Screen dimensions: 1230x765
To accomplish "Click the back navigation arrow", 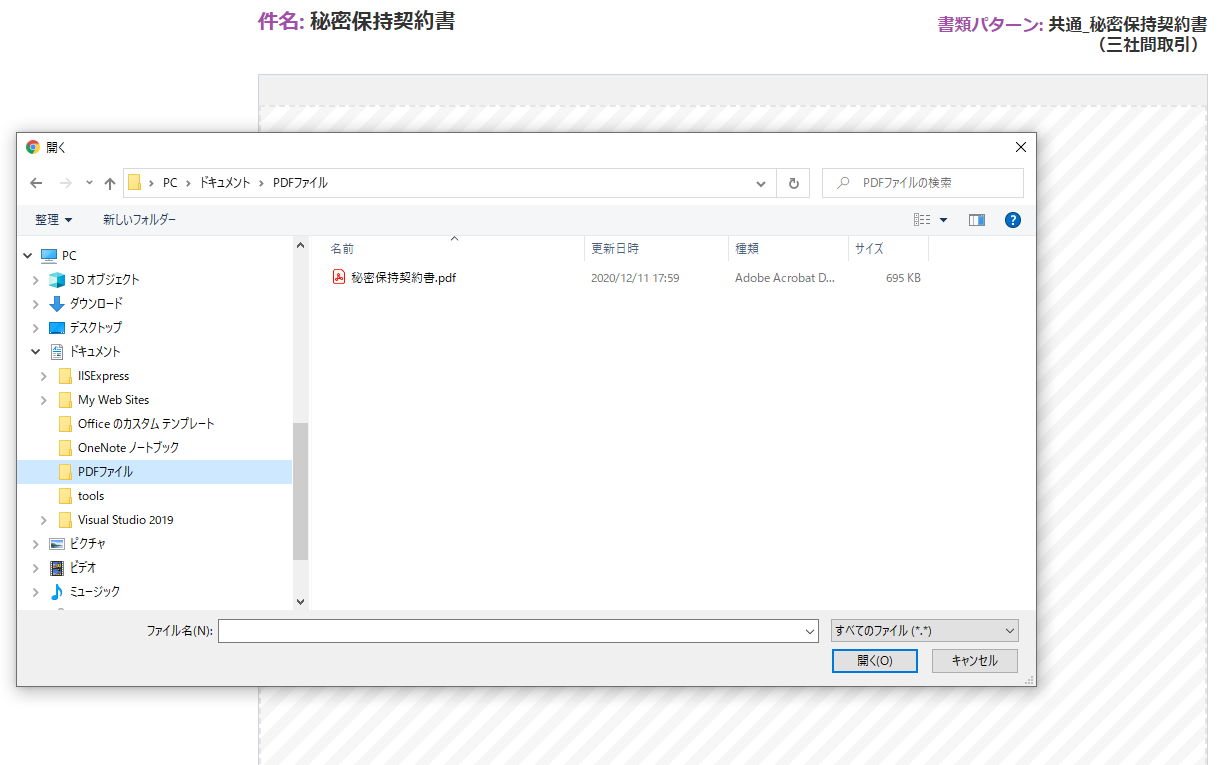I will click(x=36, y=183).
